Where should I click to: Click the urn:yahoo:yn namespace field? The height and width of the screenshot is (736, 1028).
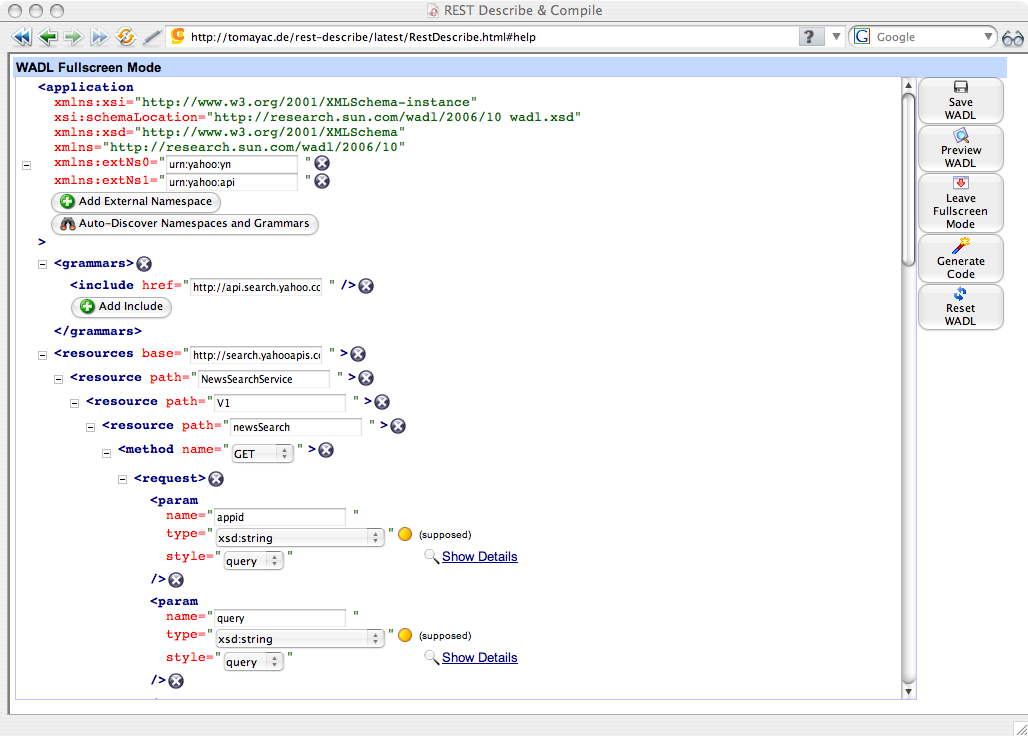[231, 164]
